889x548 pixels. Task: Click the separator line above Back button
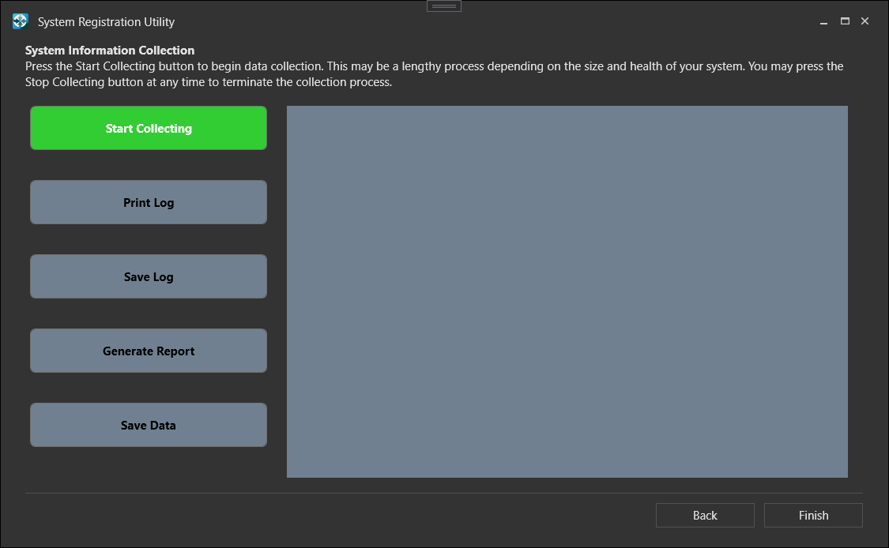click(443, 493)
